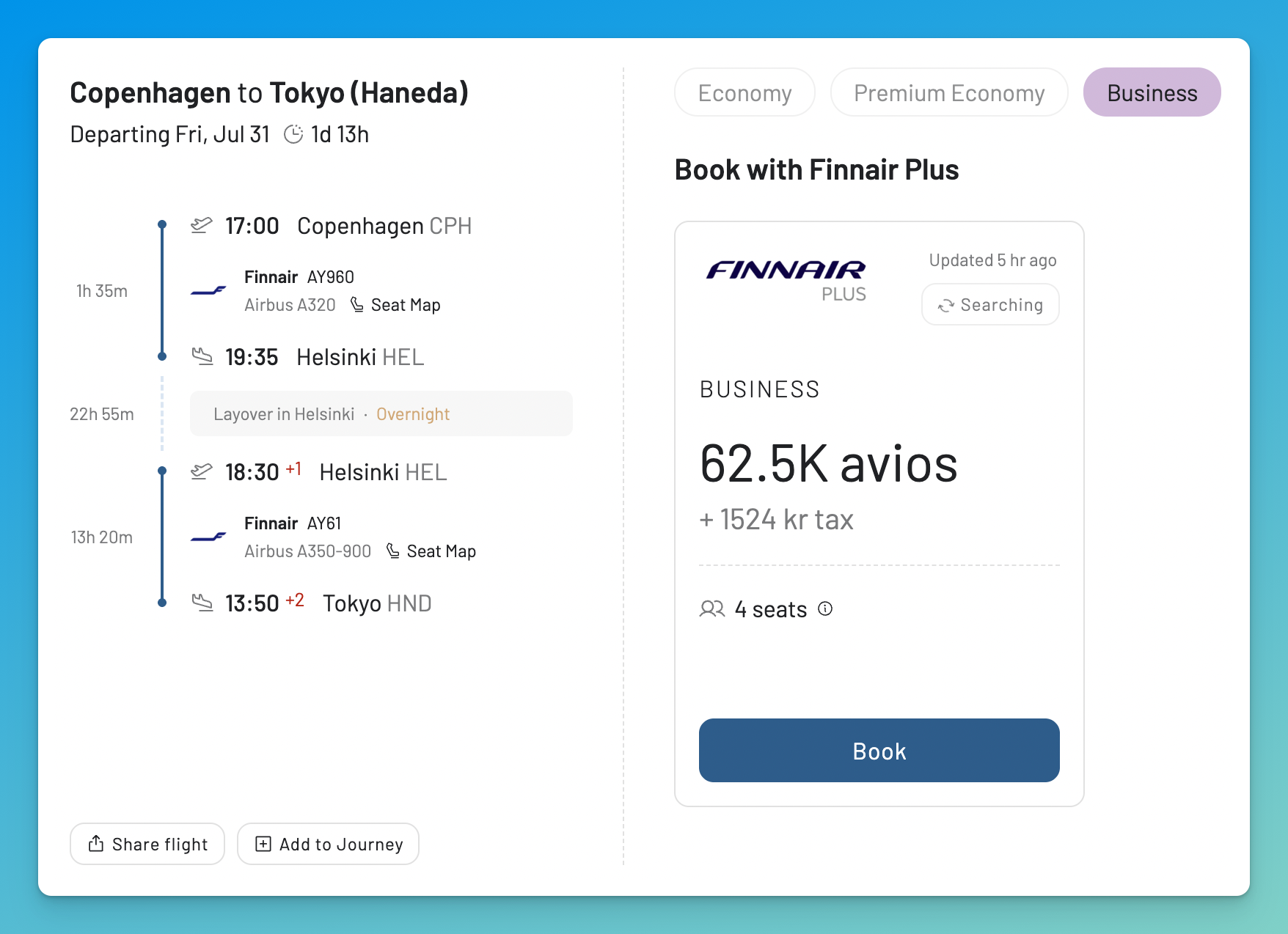Click the 4 seats availability text
Viewport: 1288px width, 934px height.
tap(771, 609)
